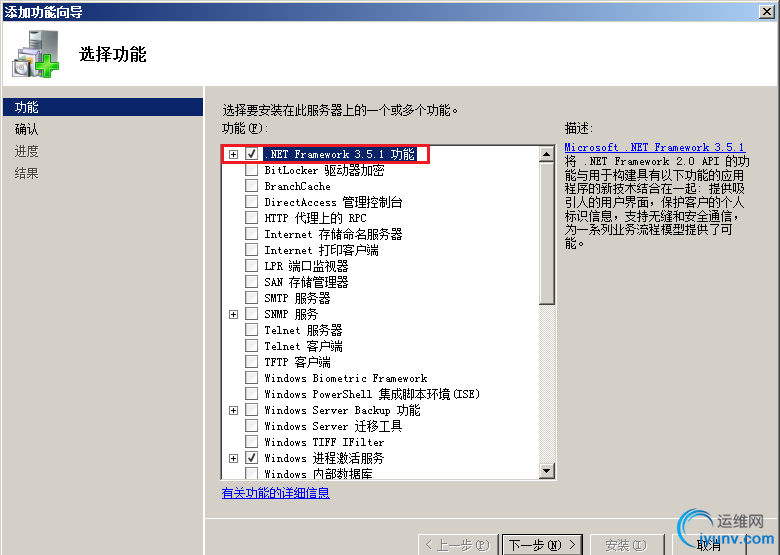The width and height of the screenshot is (780, 555).
Task: Enable Internet 存储命名服务器 checkbox
Action: tap(252, 234)
